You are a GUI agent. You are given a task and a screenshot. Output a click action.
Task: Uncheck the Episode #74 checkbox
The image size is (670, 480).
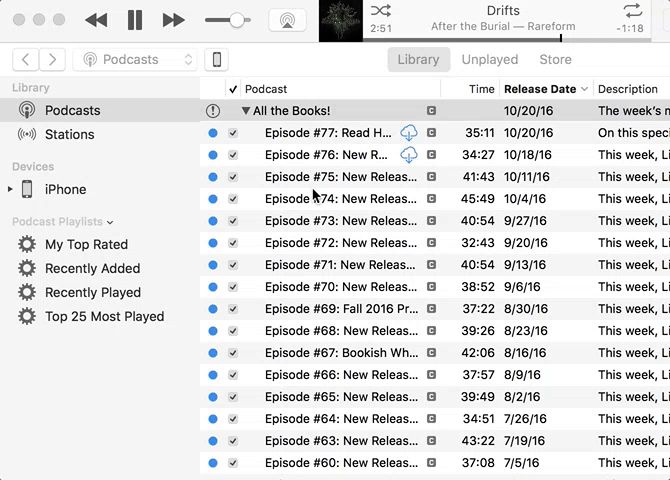(233, 199)
